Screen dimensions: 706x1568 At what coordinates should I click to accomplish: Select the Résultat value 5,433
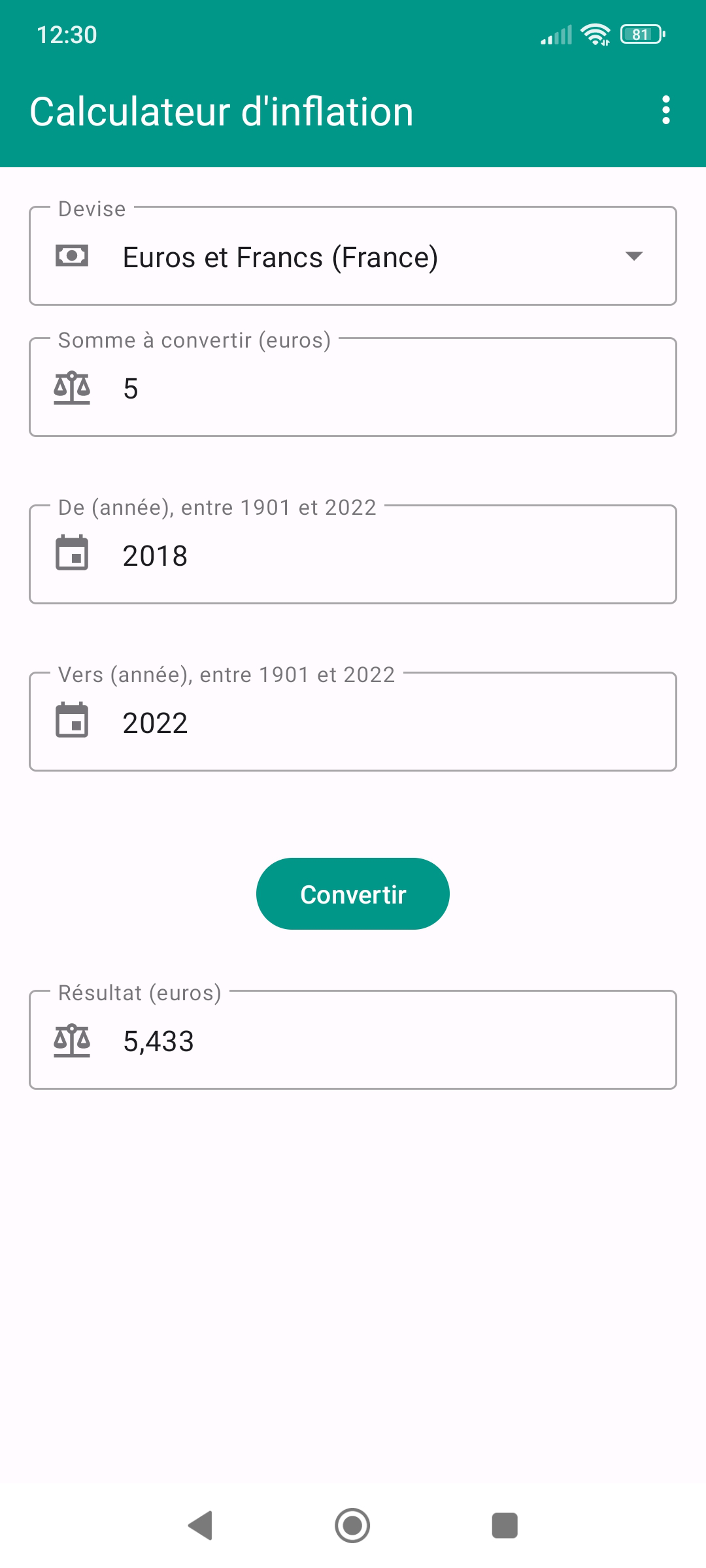(x=159, y=1041)
